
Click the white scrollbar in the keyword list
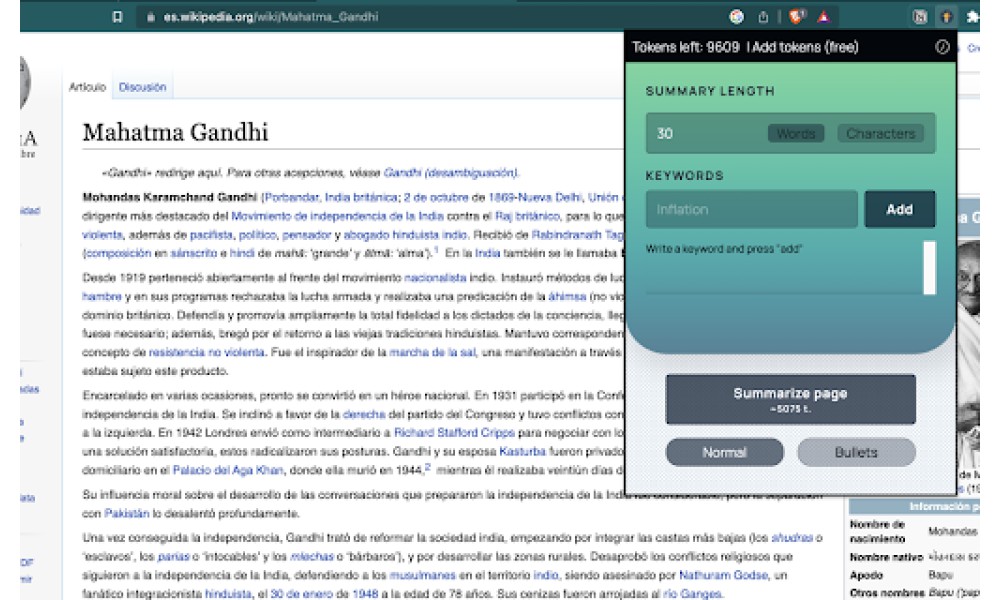click(x=929, y=267)
